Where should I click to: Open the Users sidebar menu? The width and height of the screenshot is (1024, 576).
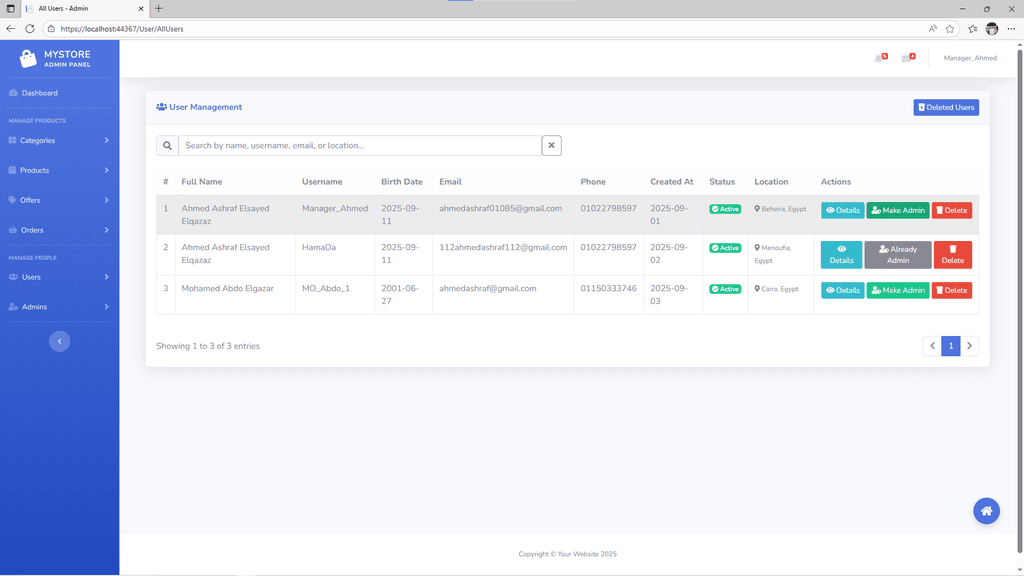(59, 277)
